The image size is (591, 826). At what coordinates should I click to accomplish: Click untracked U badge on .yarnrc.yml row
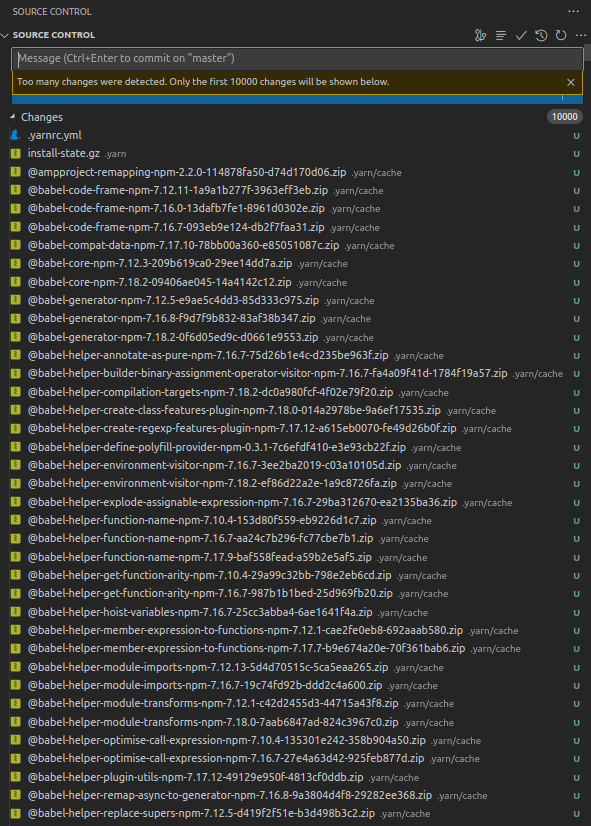(577, 136)
